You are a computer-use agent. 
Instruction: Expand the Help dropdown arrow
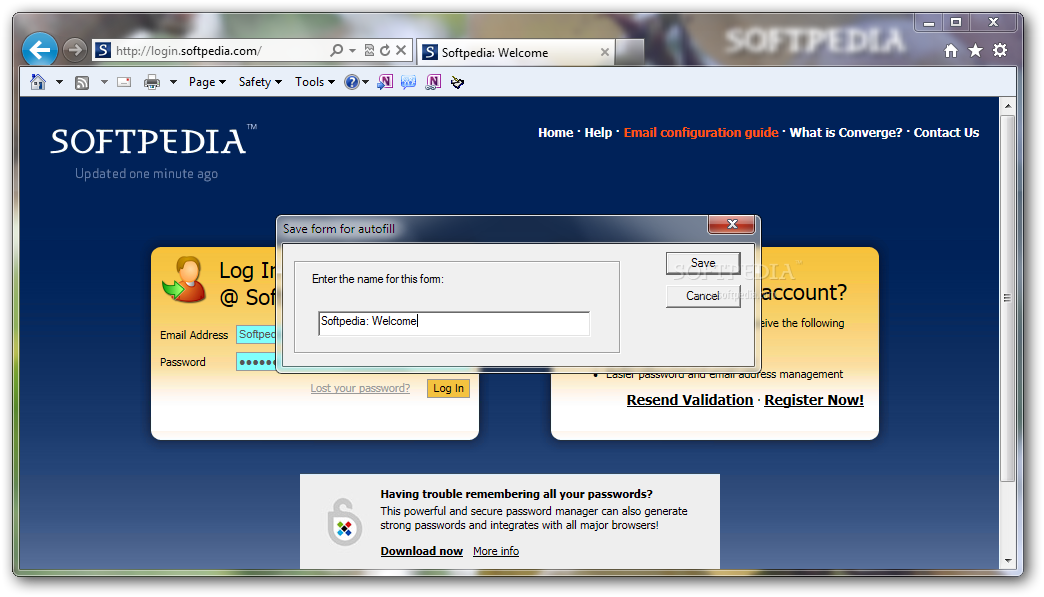click(366, 82)
